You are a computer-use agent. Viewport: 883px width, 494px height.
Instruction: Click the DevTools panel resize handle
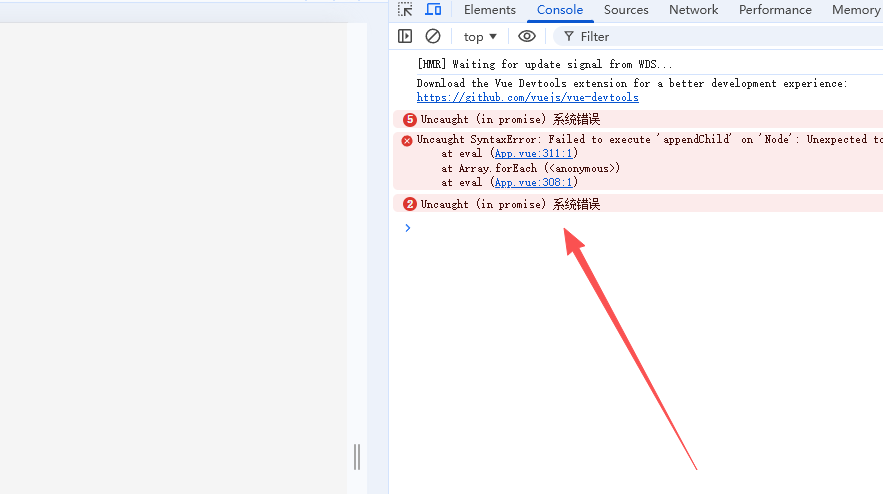tap(357, 457)
